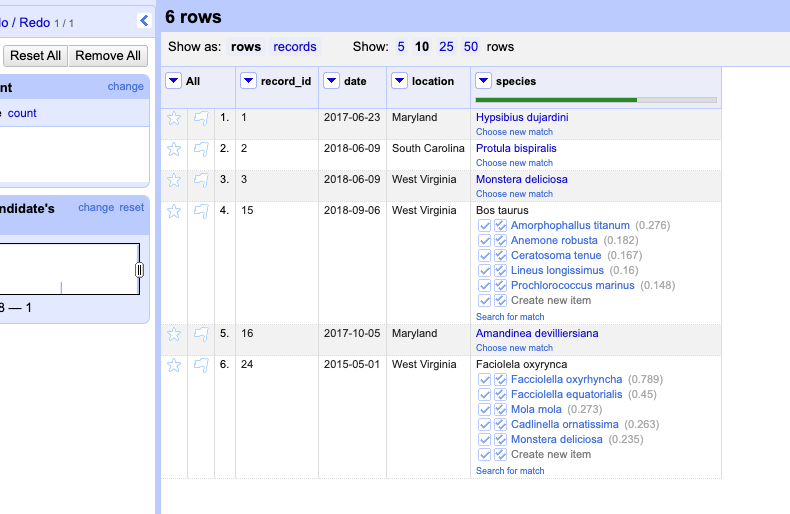Image resolution: width=790 pixels, height=514 pixels.
Task: Match all identical cells to Amorphophallus titanum
Action: [500, 225]
